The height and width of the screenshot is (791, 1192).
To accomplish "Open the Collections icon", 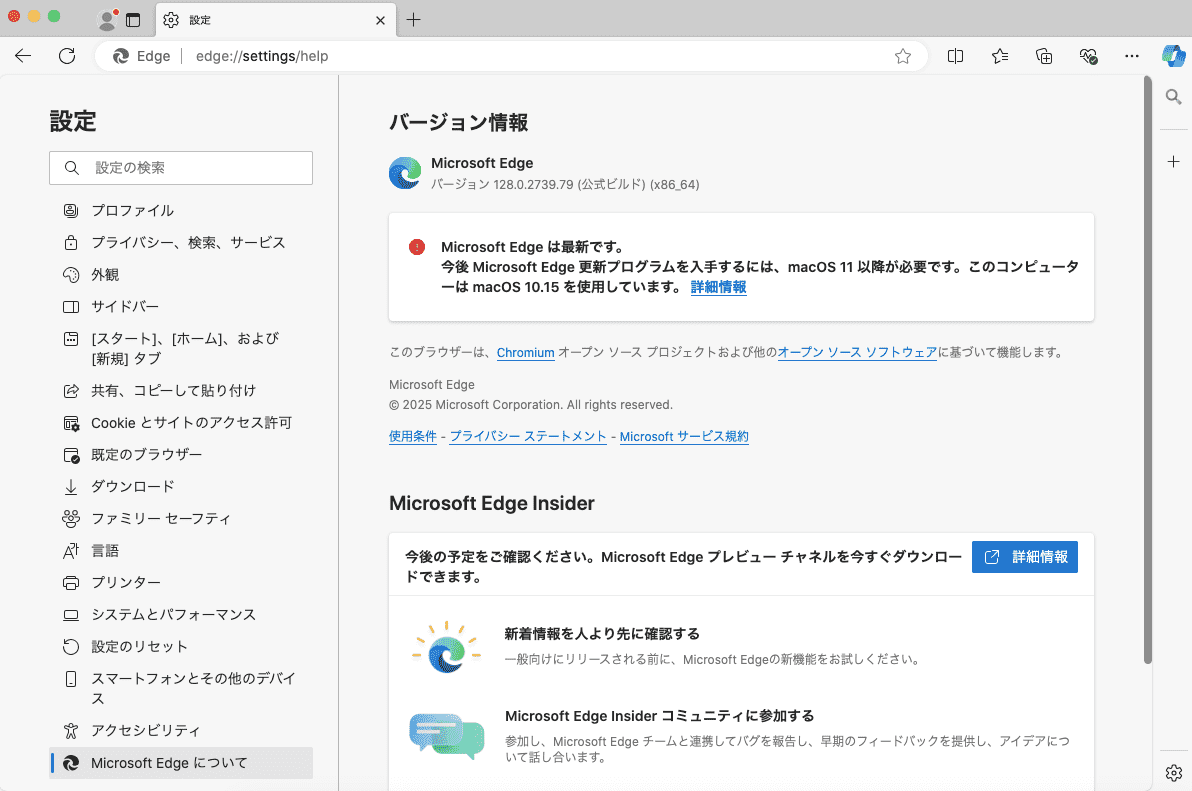I will pyautogui.click(x=1044, y=56).
